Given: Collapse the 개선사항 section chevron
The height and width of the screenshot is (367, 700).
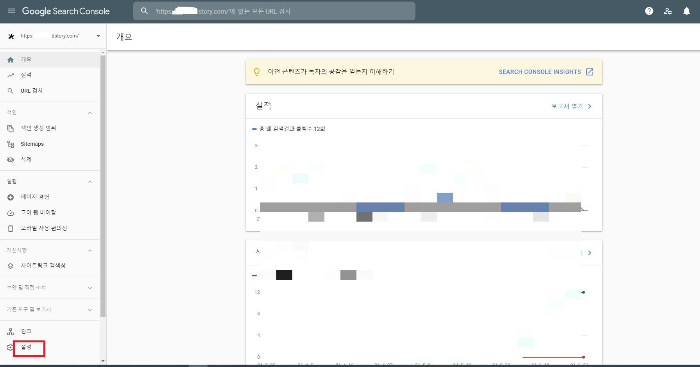Looking at the screenshot, I should click(x=90, y=250).
